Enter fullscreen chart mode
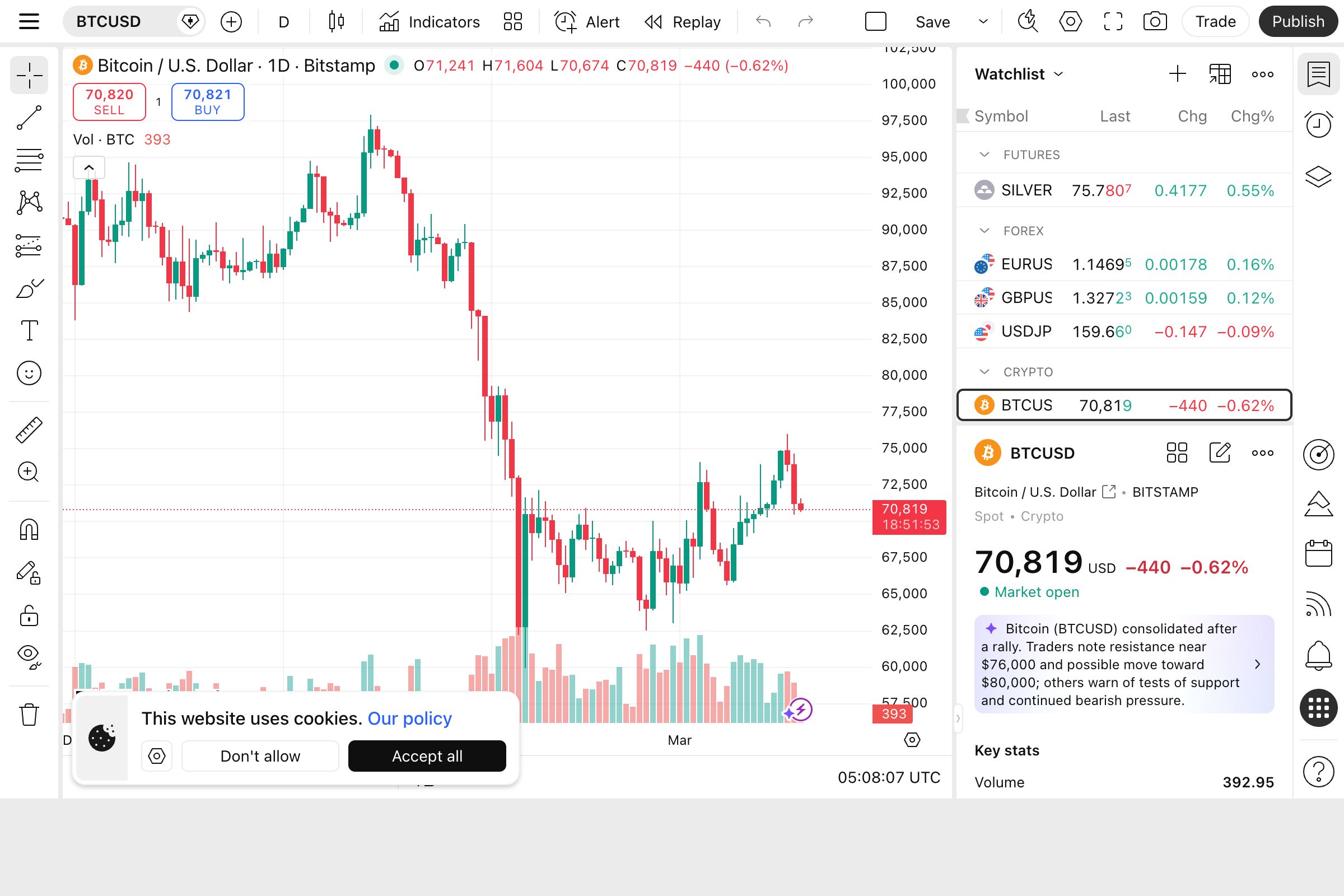The image size is (1344, 896). click(x=1112, y=21)
